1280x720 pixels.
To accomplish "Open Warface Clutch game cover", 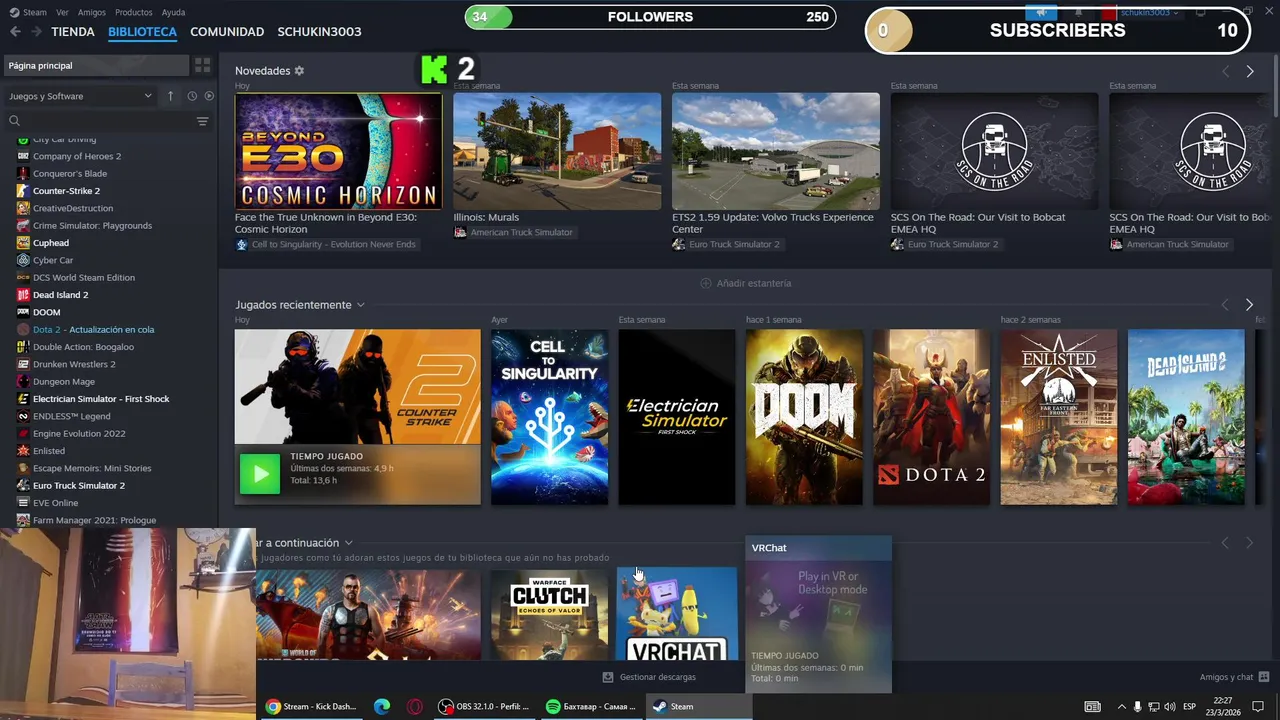I will tap(549, 614).
